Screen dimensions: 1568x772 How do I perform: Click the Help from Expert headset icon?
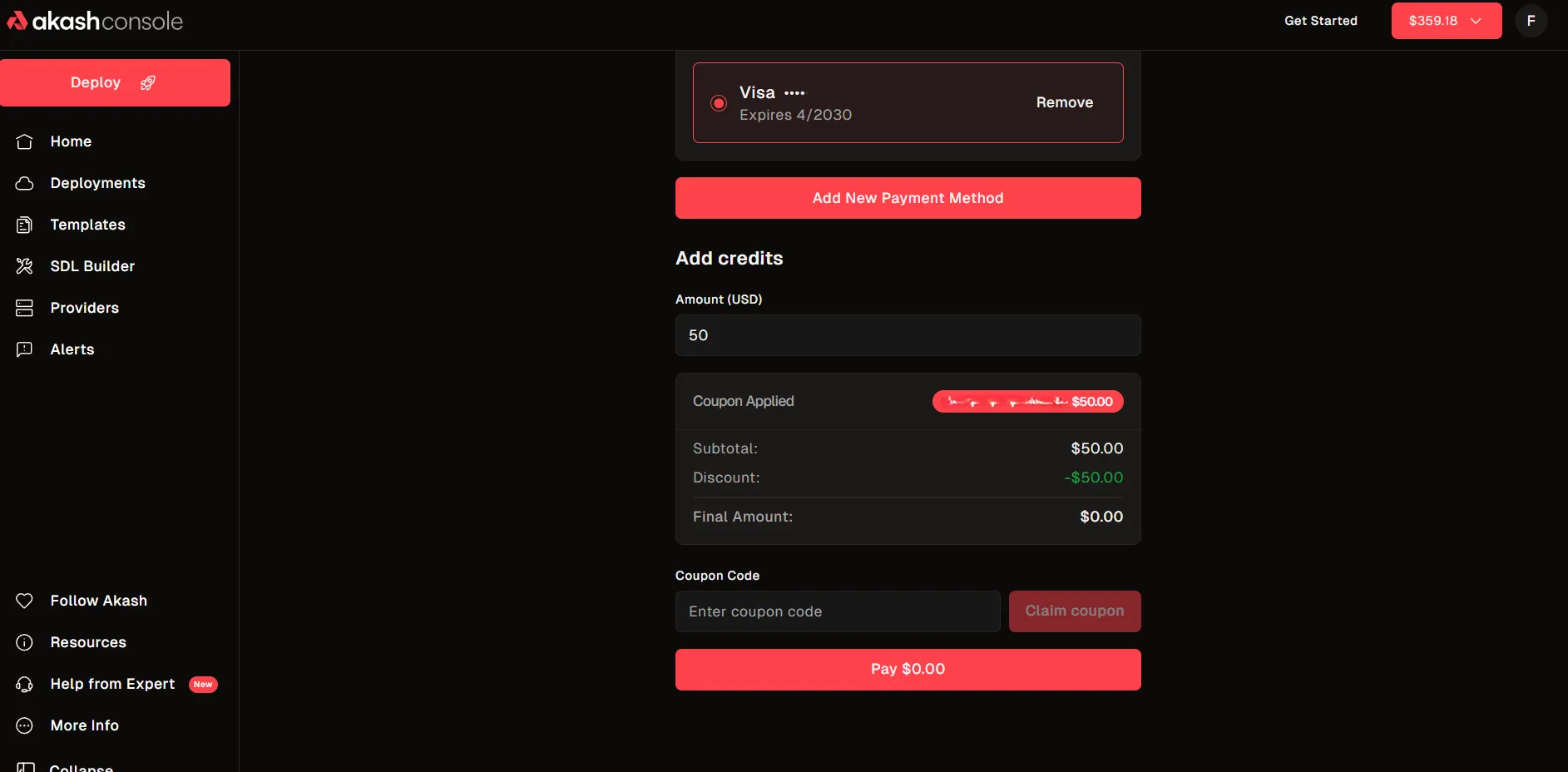pos(25,684)
